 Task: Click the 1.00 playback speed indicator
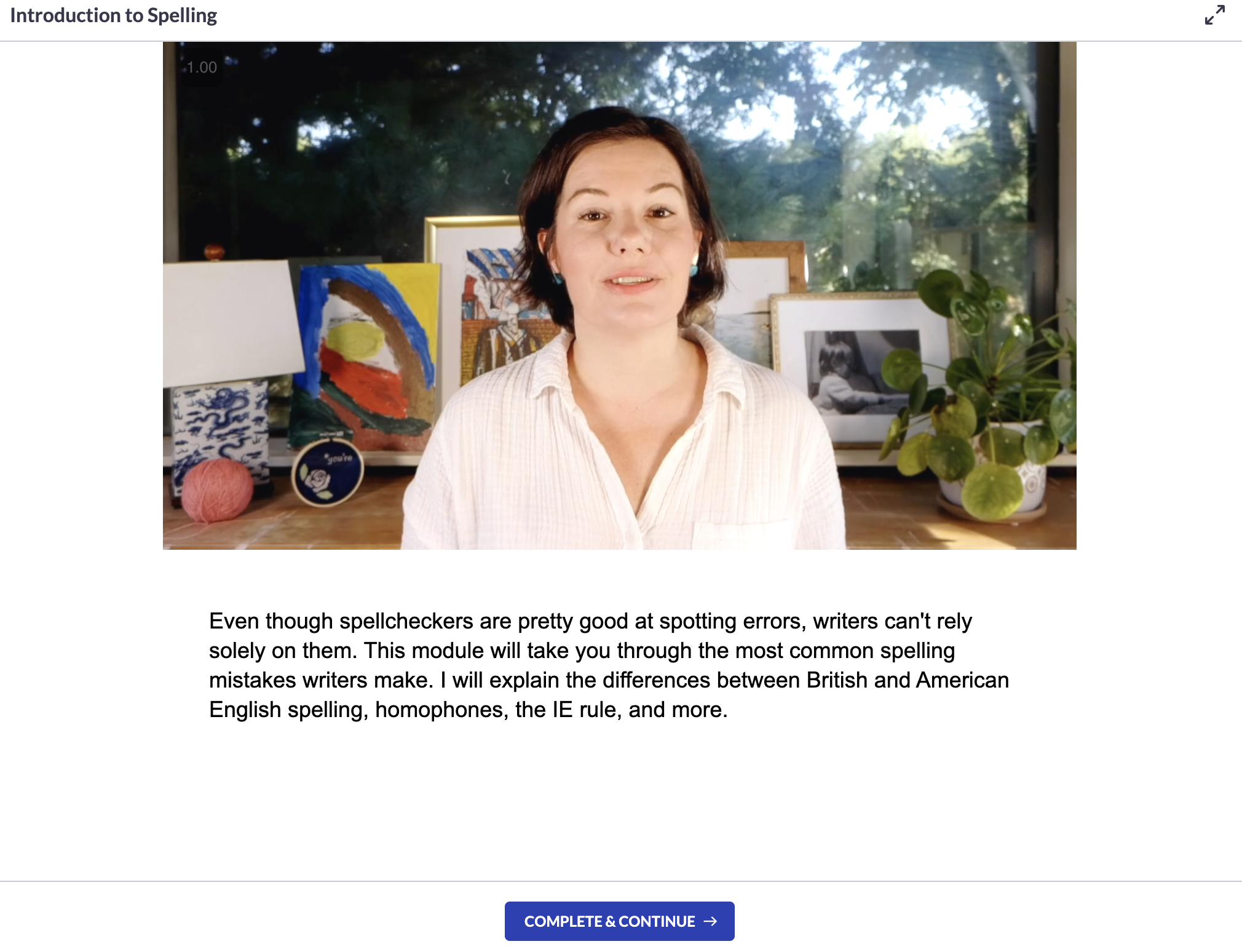202,67
